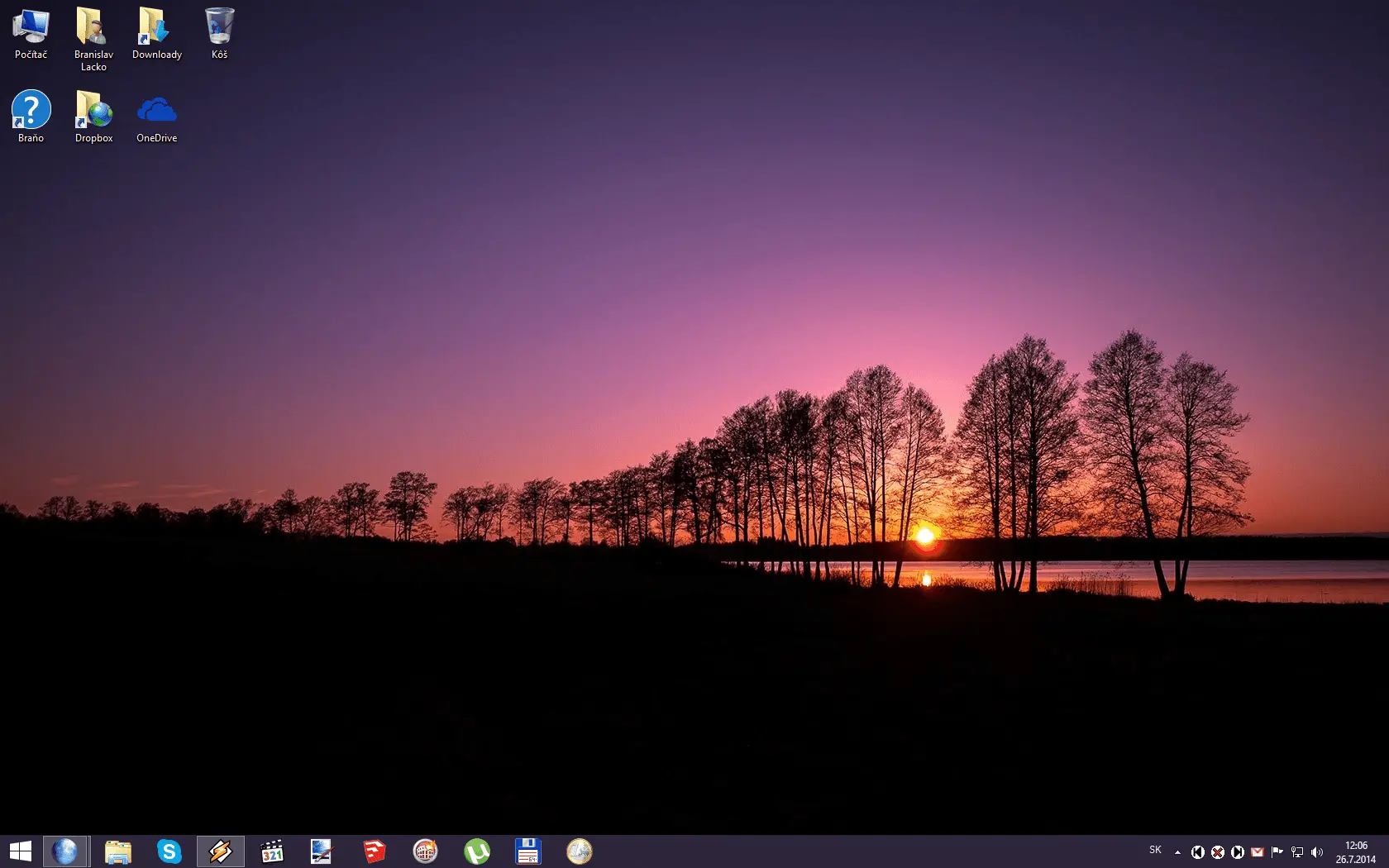This screenshot has height=868, width=1389.
Task: Open the Počítač desktop icon
Action: tap(31, 34)
